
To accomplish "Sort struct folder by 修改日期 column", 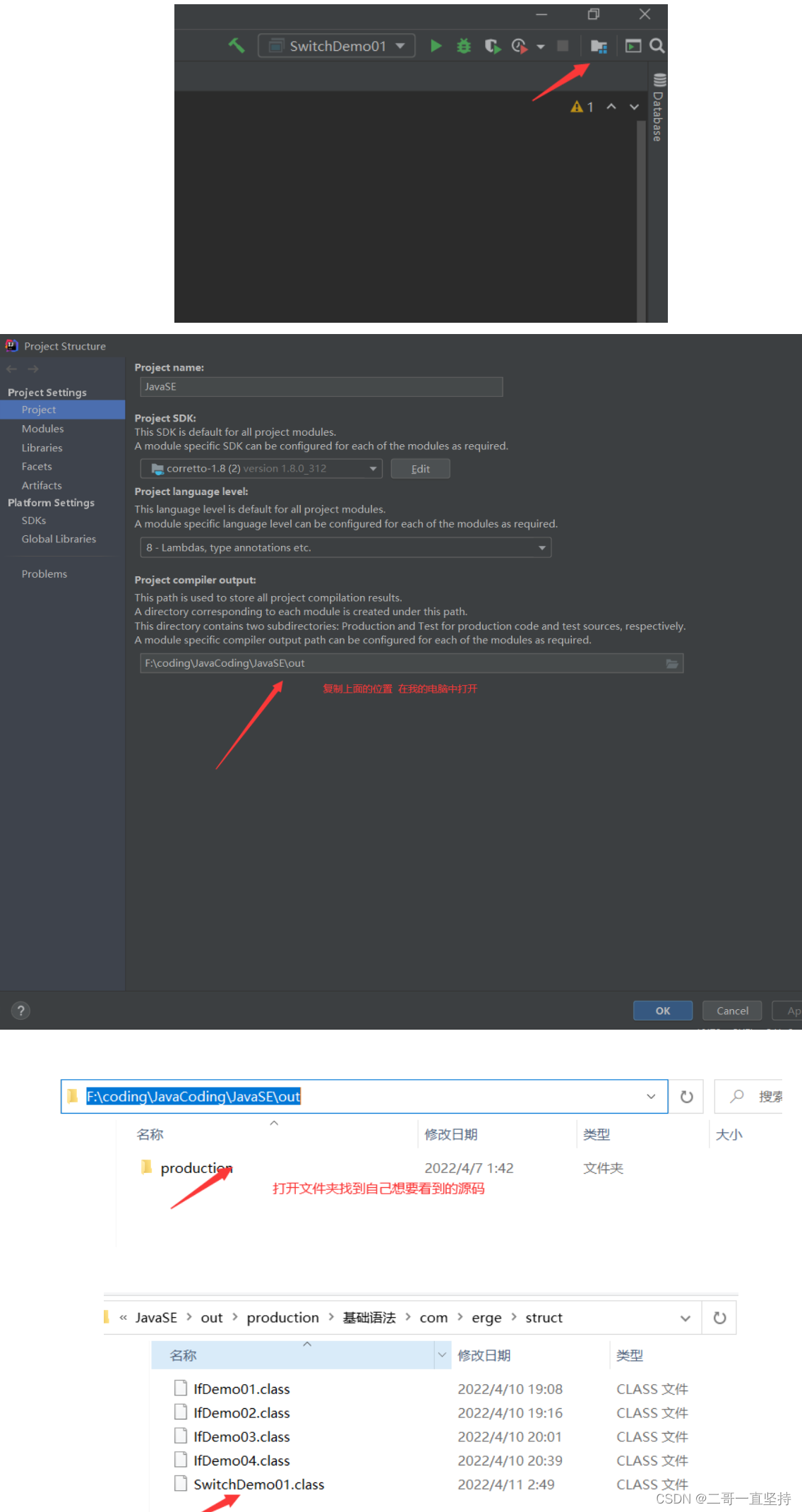I will tap(484, 1355).
